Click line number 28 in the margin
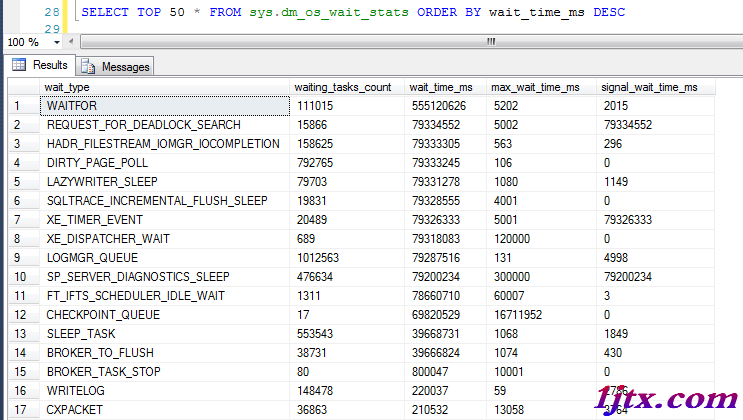The width and height of the screenshot is (743, 420). pyautogui.click(x=52, y=12)
